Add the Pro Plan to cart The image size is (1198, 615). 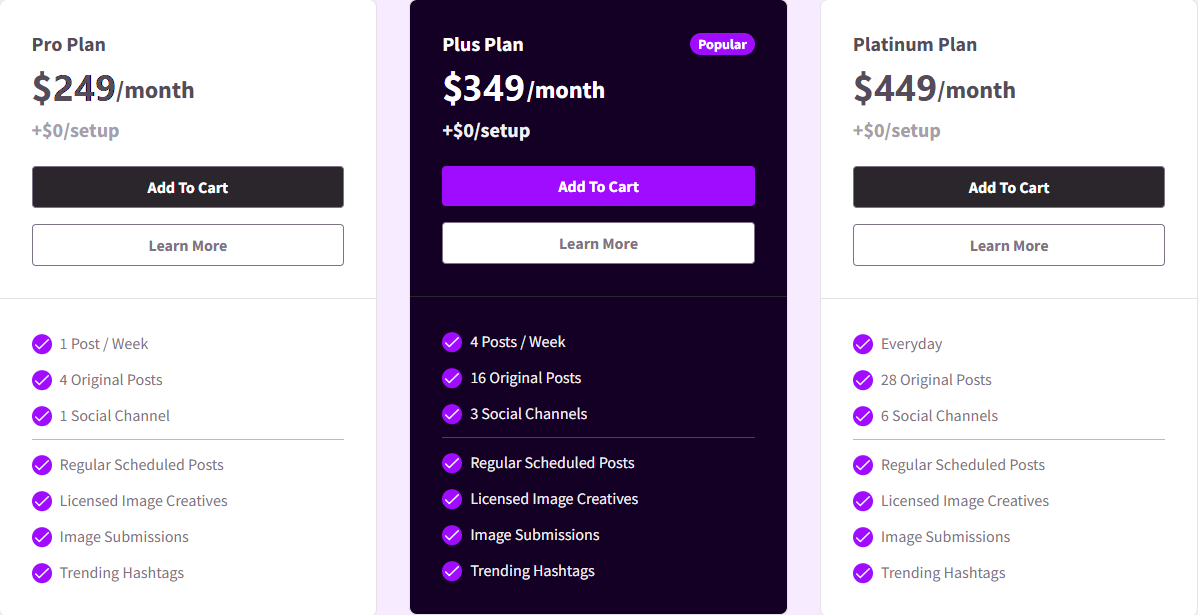(188, 187)
